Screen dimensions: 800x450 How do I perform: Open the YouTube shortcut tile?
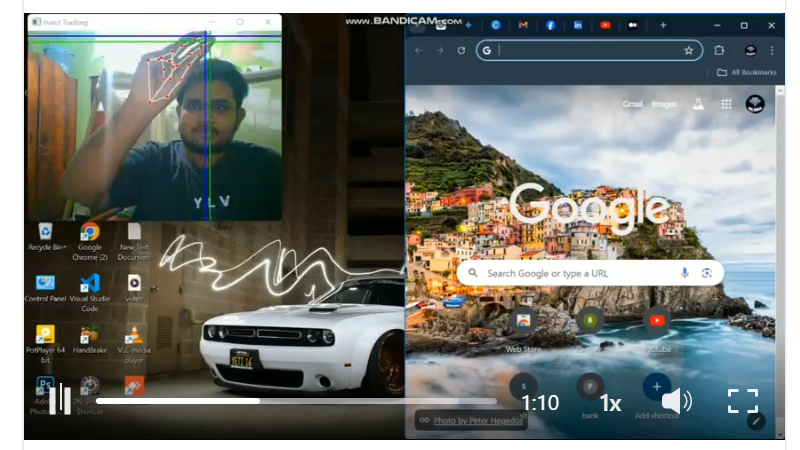[x=657, y=330]
